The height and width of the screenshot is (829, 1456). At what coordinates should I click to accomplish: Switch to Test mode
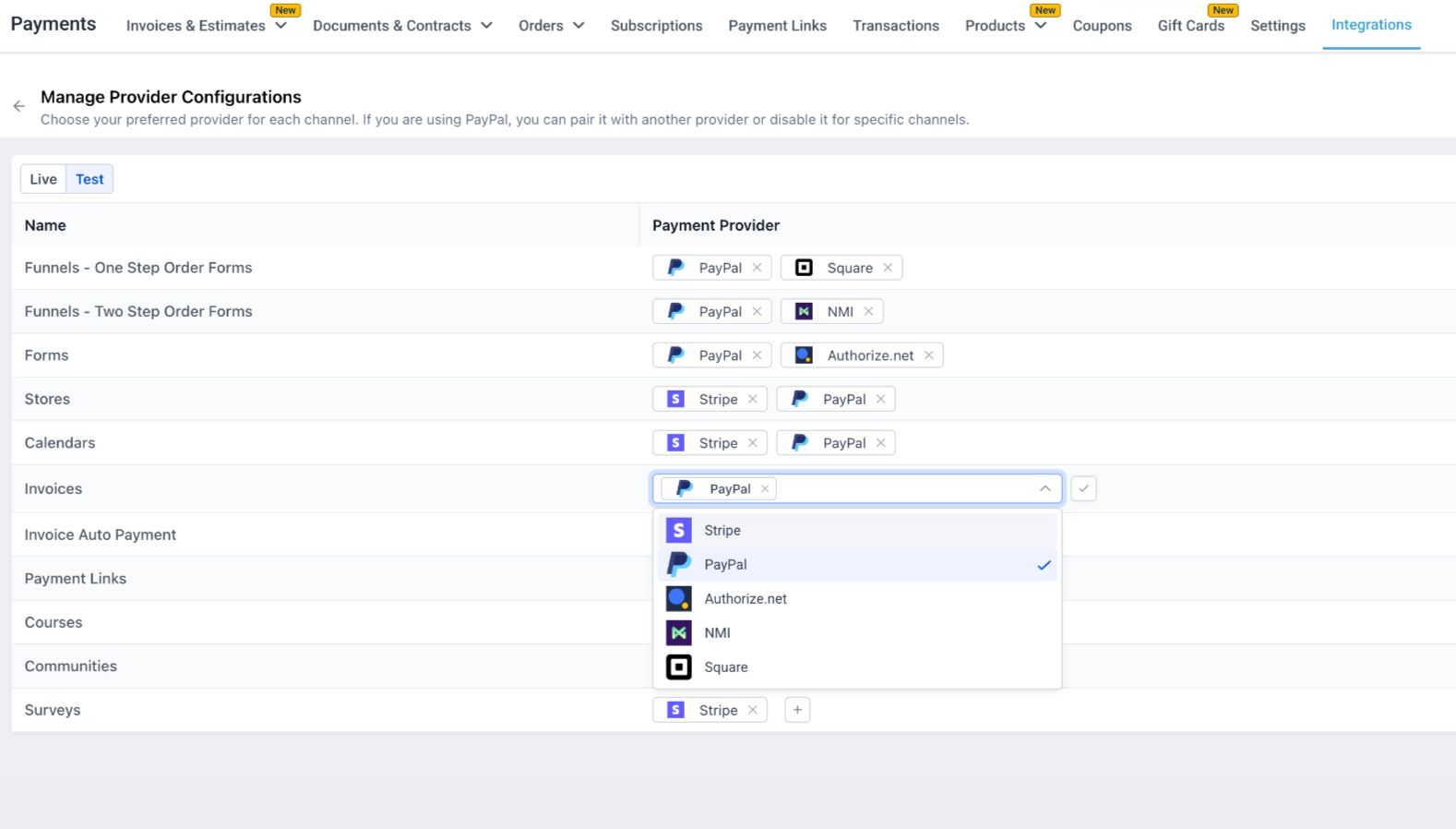[x=90, y=179]
